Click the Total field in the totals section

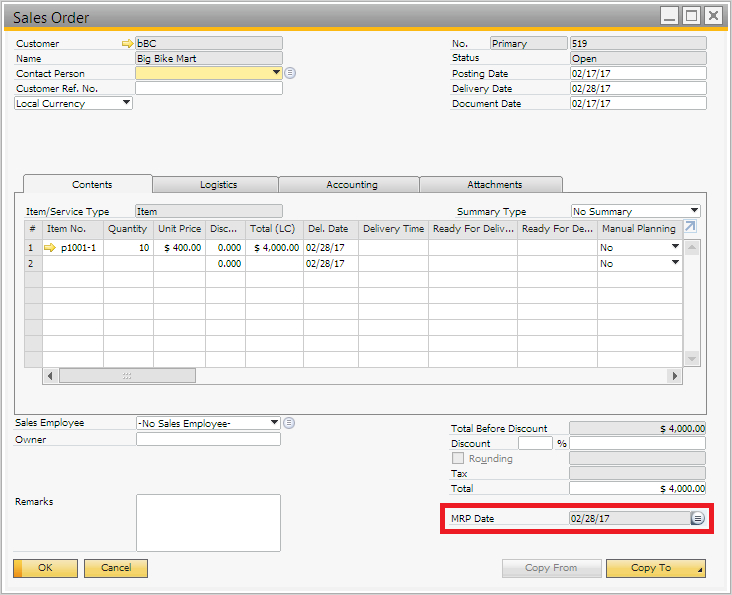(x=637, y=488)
